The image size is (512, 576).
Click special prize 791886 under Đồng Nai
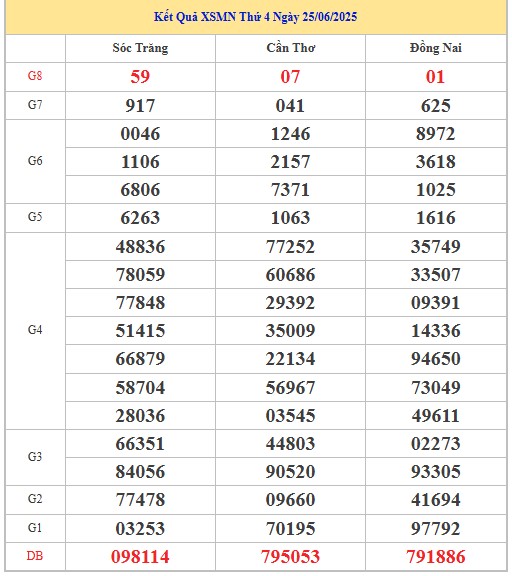click(436, 557)
